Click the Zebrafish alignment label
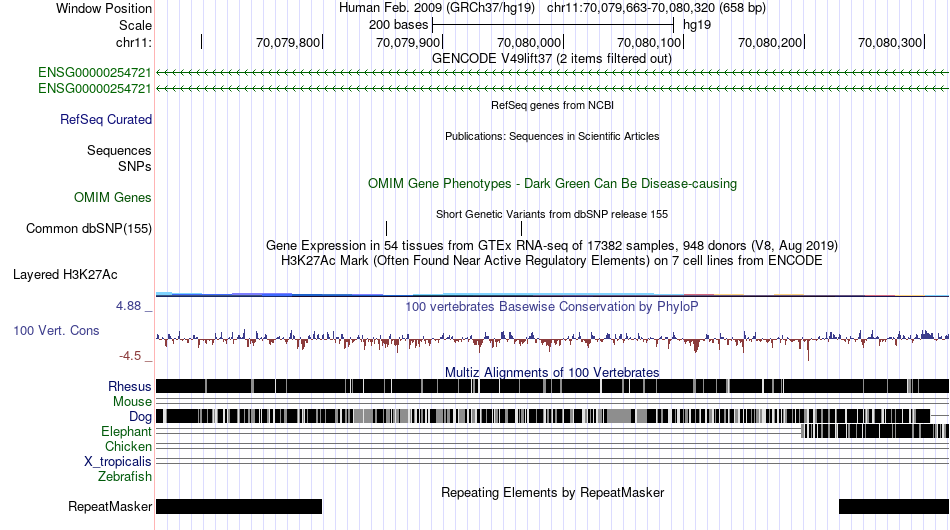950x530 pixels. click(x=125, y=477)
